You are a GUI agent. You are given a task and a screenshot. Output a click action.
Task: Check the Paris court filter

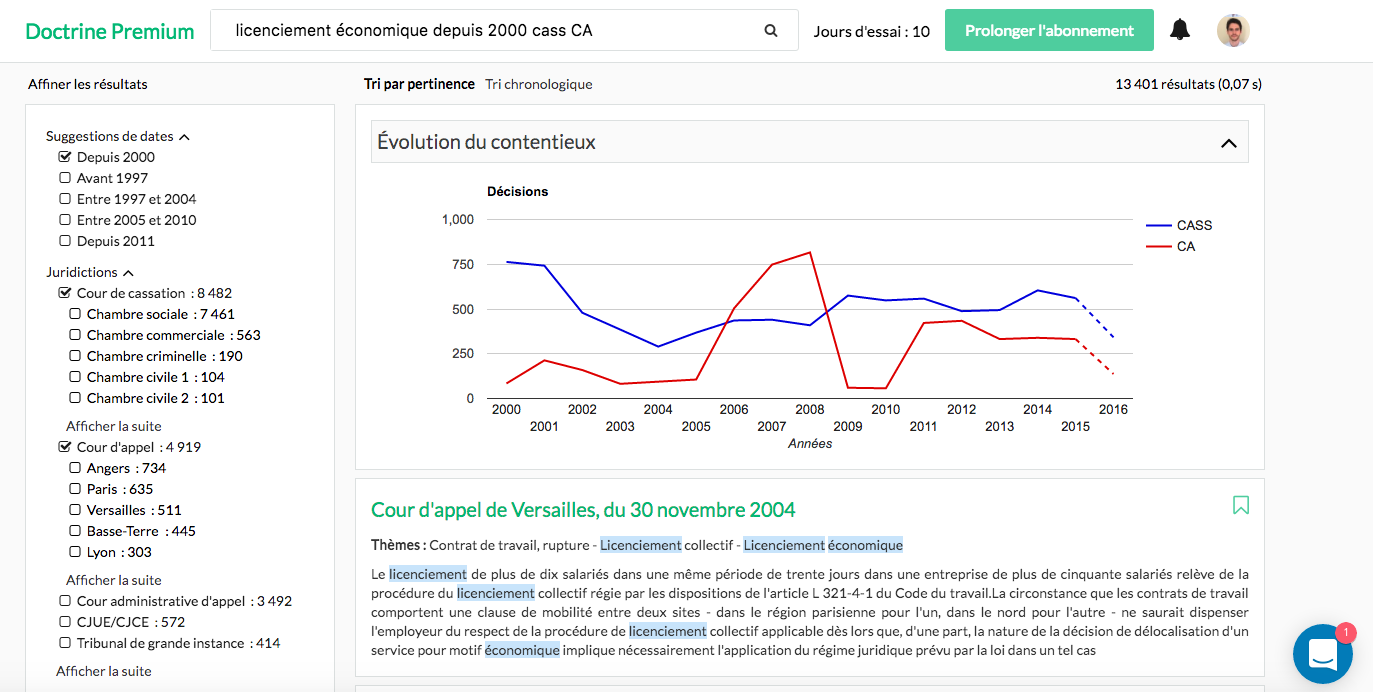click(x=75, y=489)
